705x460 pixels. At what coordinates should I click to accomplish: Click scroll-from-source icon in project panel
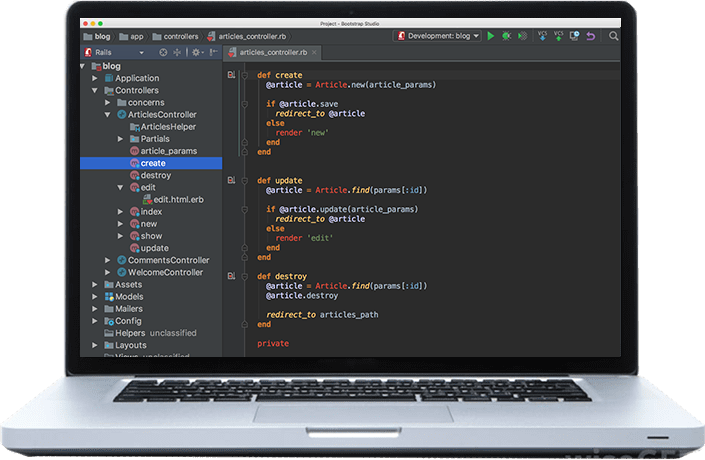point(162,52)
